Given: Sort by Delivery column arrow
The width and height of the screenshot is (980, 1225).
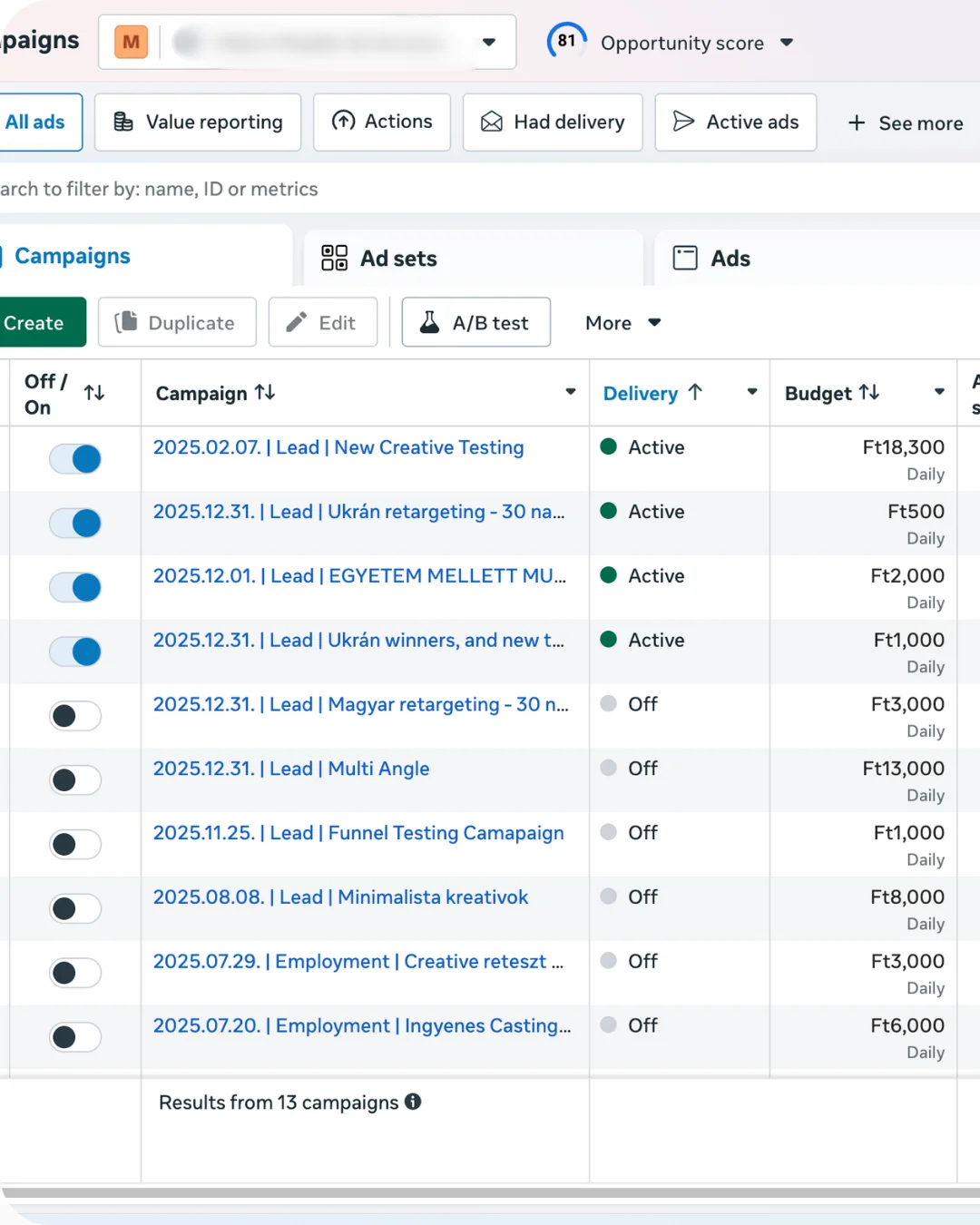Looking at the screenshot, I should [x=695, y=392].
